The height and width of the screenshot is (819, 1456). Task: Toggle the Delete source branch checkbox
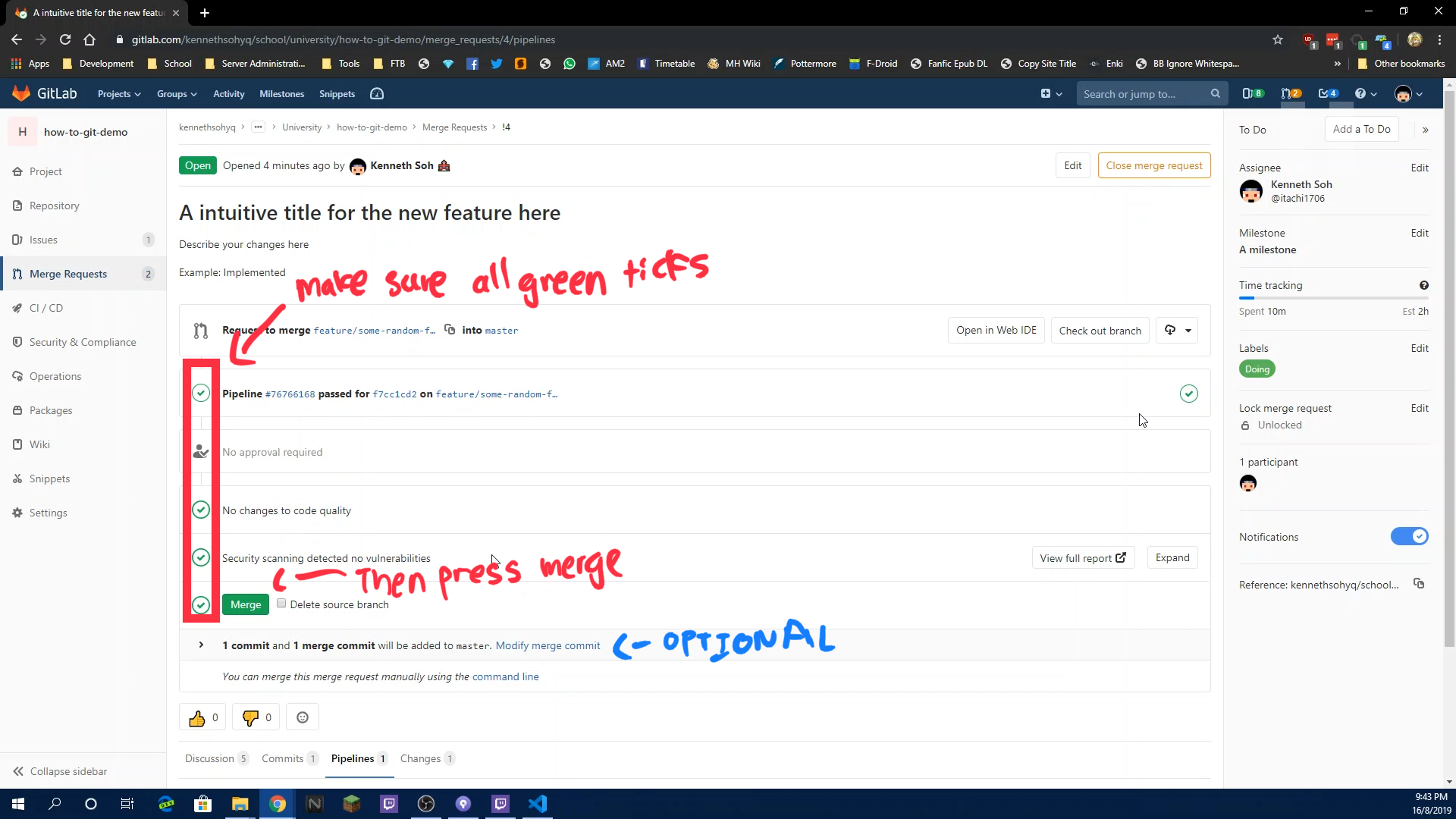point(281,603)
